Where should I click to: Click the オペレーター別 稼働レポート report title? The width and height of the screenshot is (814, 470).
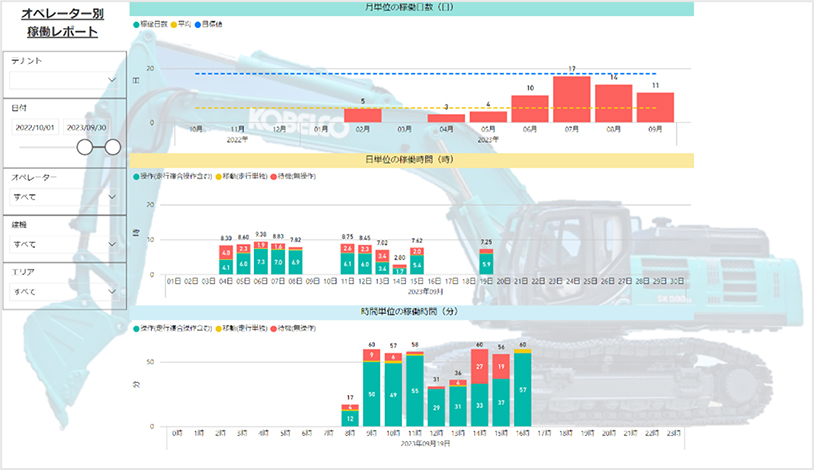pos(62,22)
